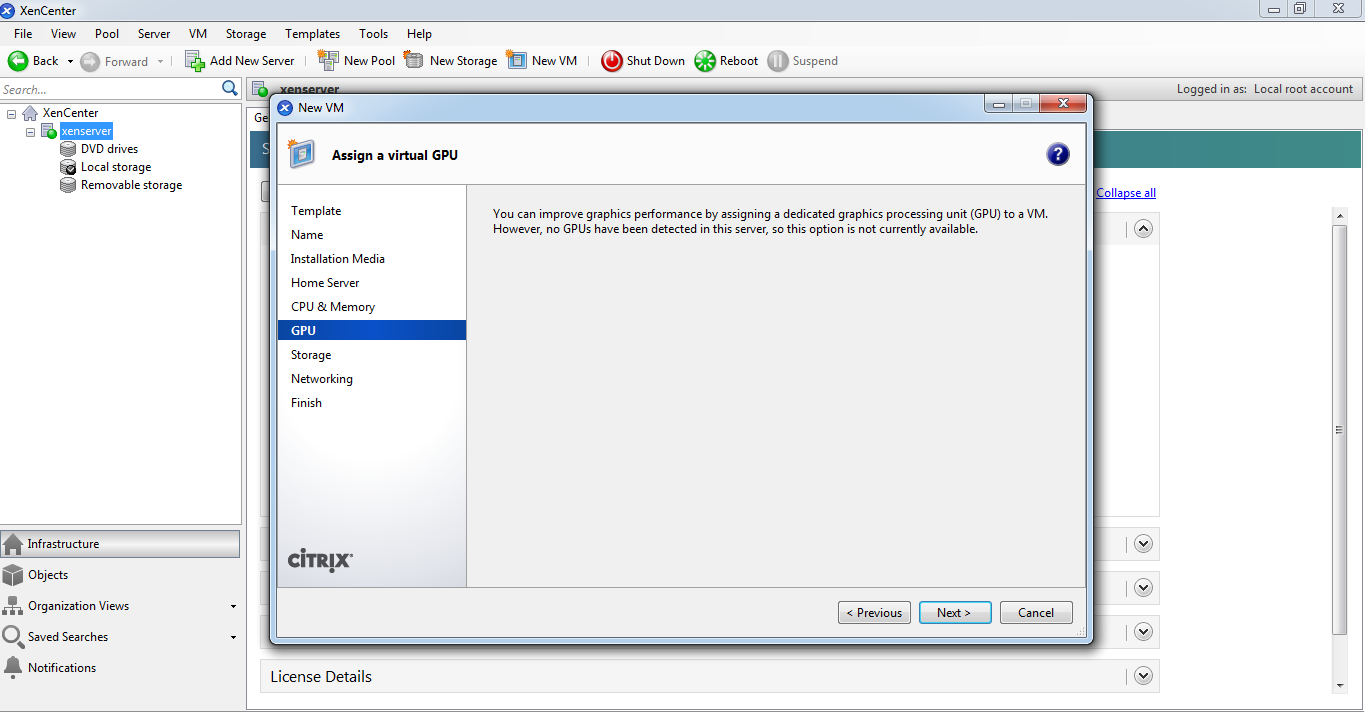Cancel the New VM wizard

pyautogui.click(x=1036, y=613)
